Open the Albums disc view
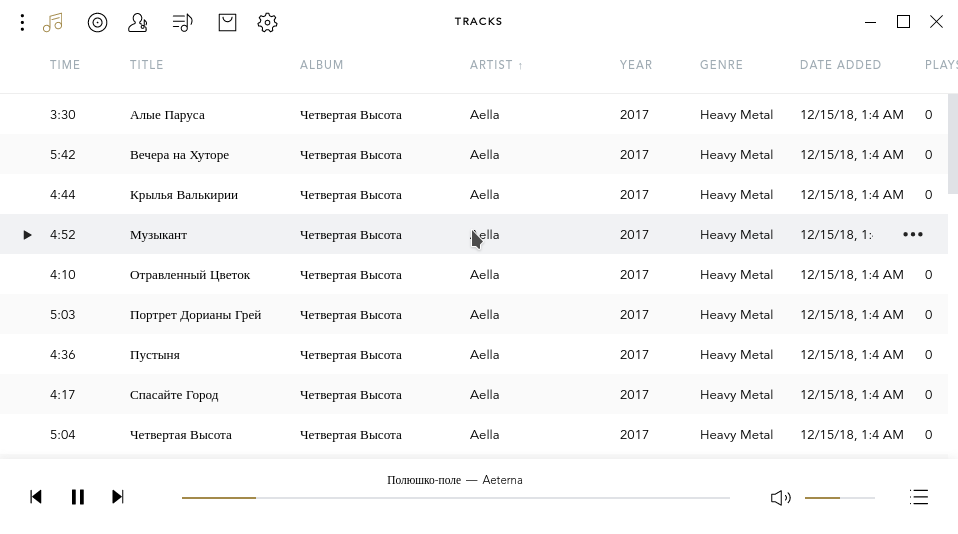Image resolution: width=958 pixels, height=534 pixels. (x=97, y=23)
